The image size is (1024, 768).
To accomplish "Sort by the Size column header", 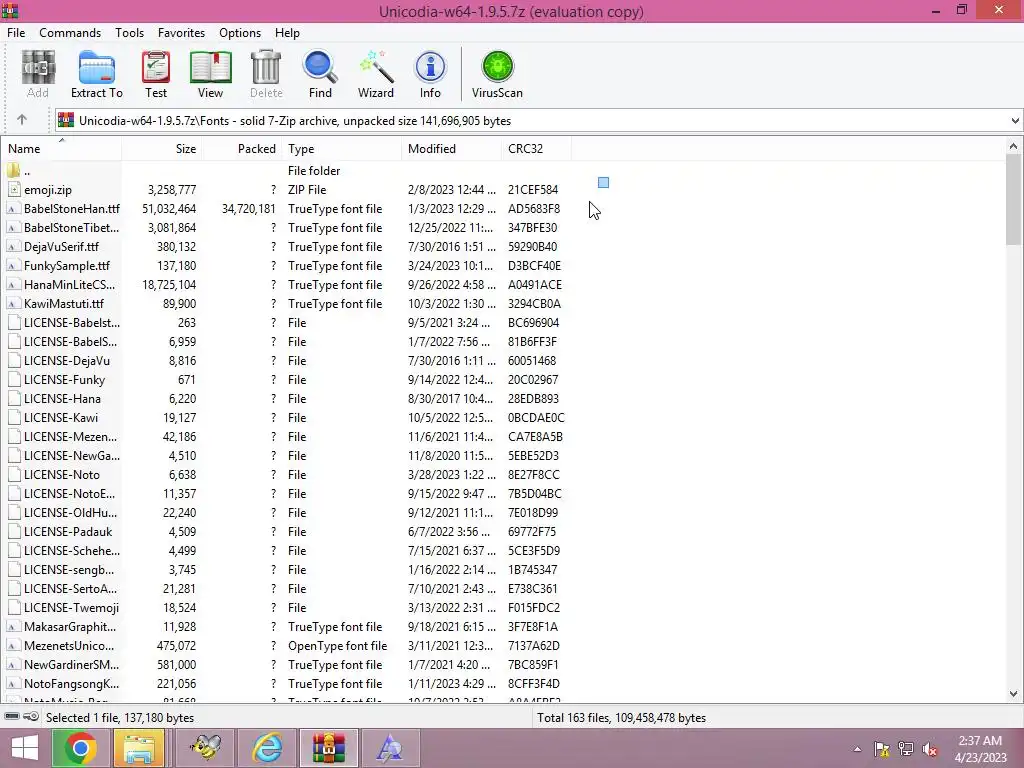I will 162,149.
